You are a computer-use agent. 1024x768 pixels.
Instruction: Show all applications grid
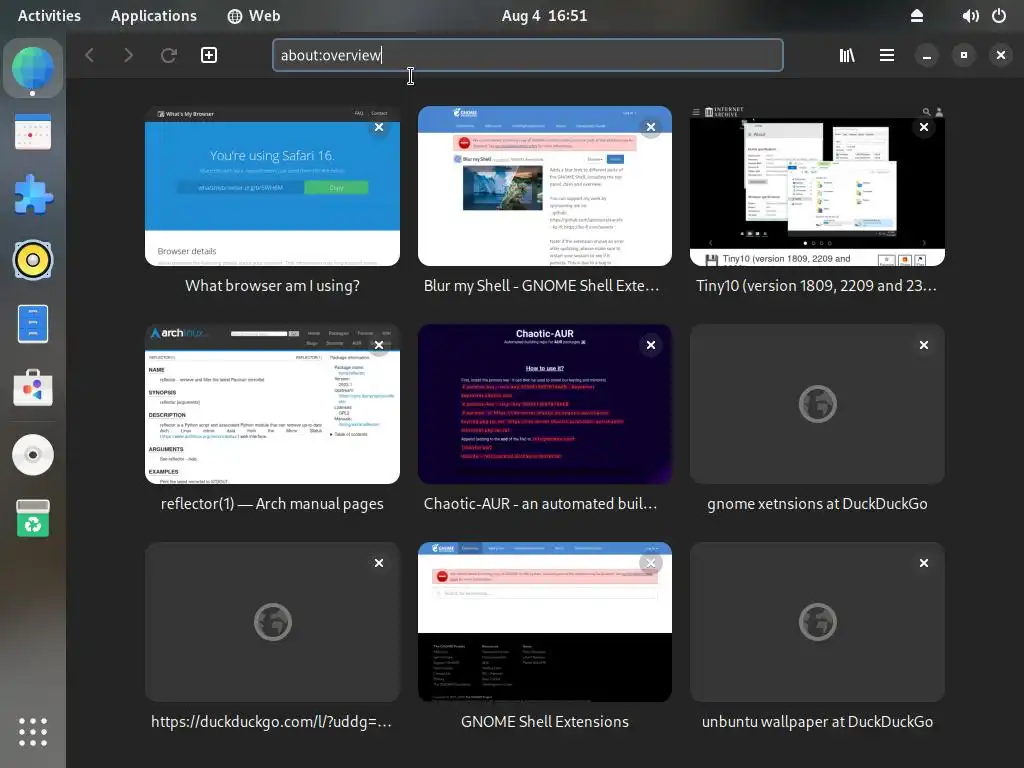(33, 731)
